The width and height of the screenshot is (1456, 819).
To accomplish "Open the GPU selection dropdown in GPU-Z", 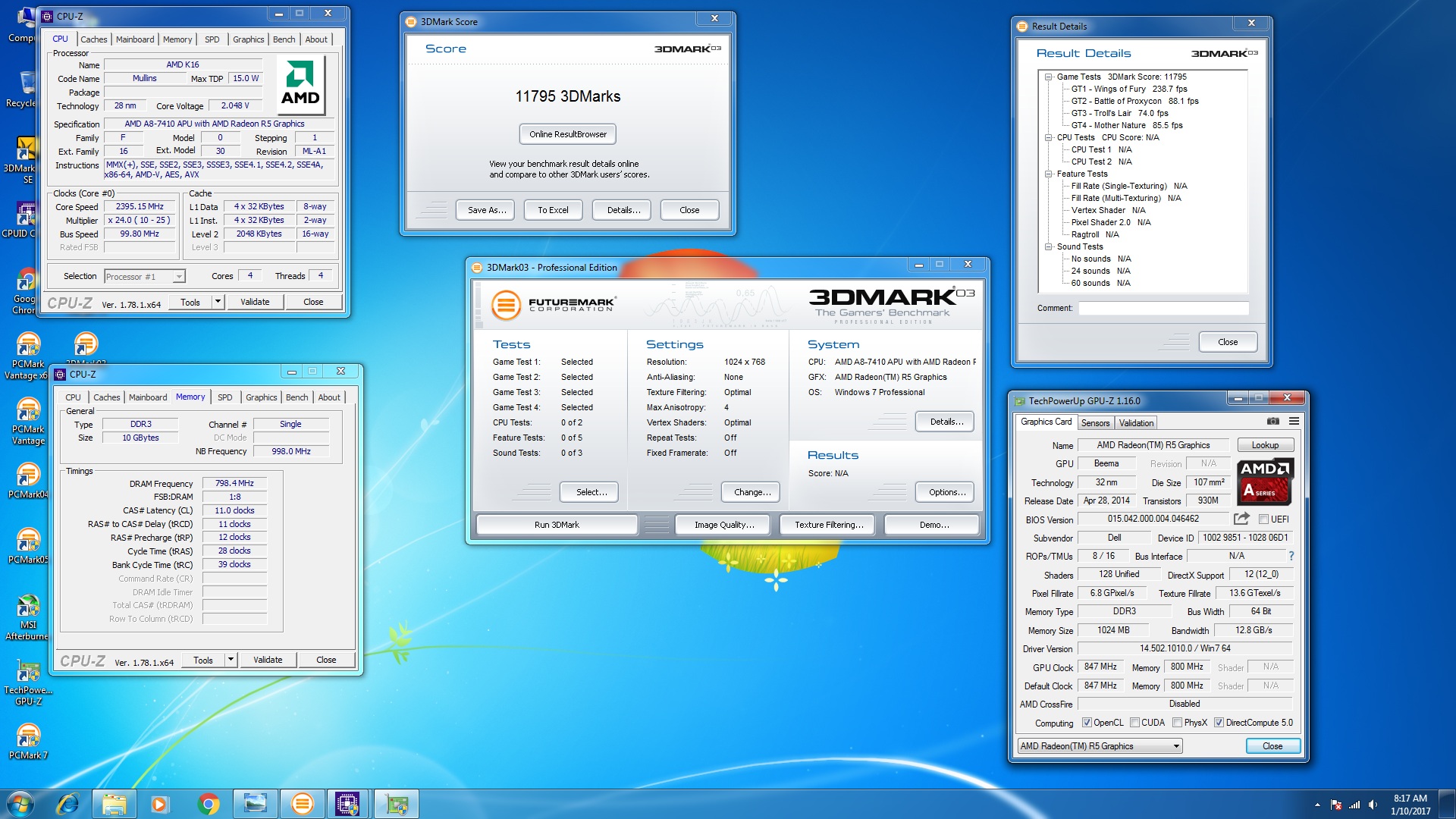I will tap(1100, 746).
